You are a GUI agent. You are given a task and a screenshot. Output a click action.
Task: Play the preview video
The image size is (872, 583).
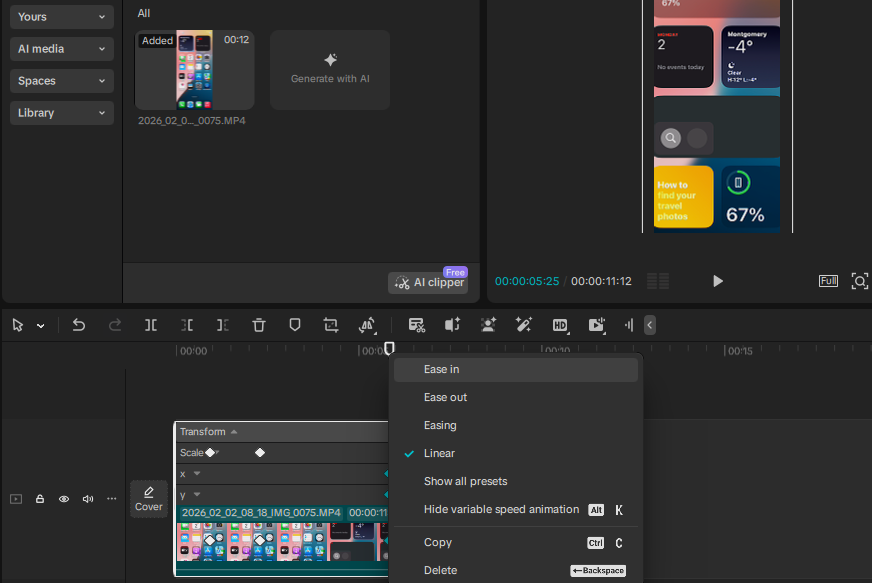(717, 281)
